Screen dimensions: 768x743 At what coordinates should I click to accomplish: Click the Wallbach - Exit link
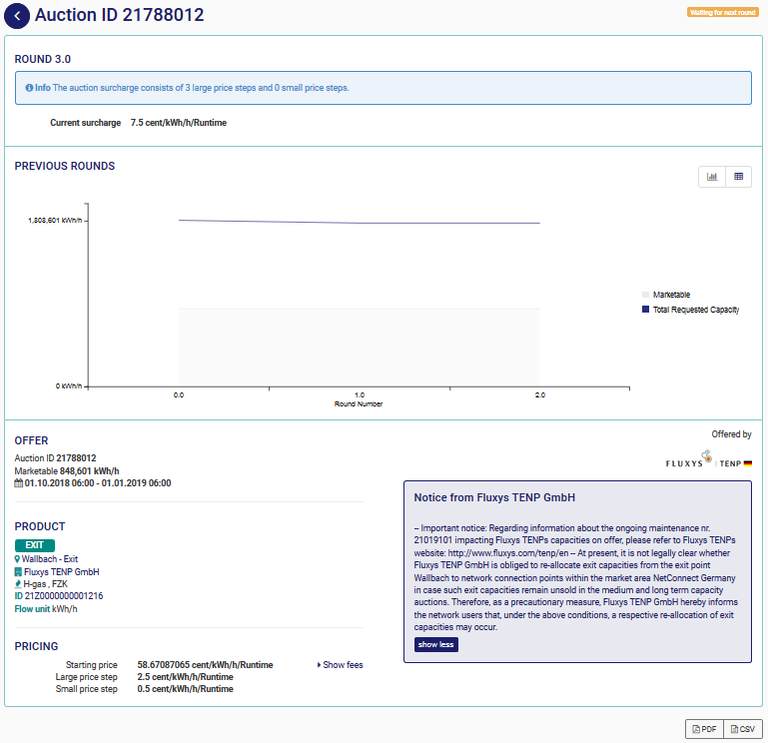(x=55, y=559)
